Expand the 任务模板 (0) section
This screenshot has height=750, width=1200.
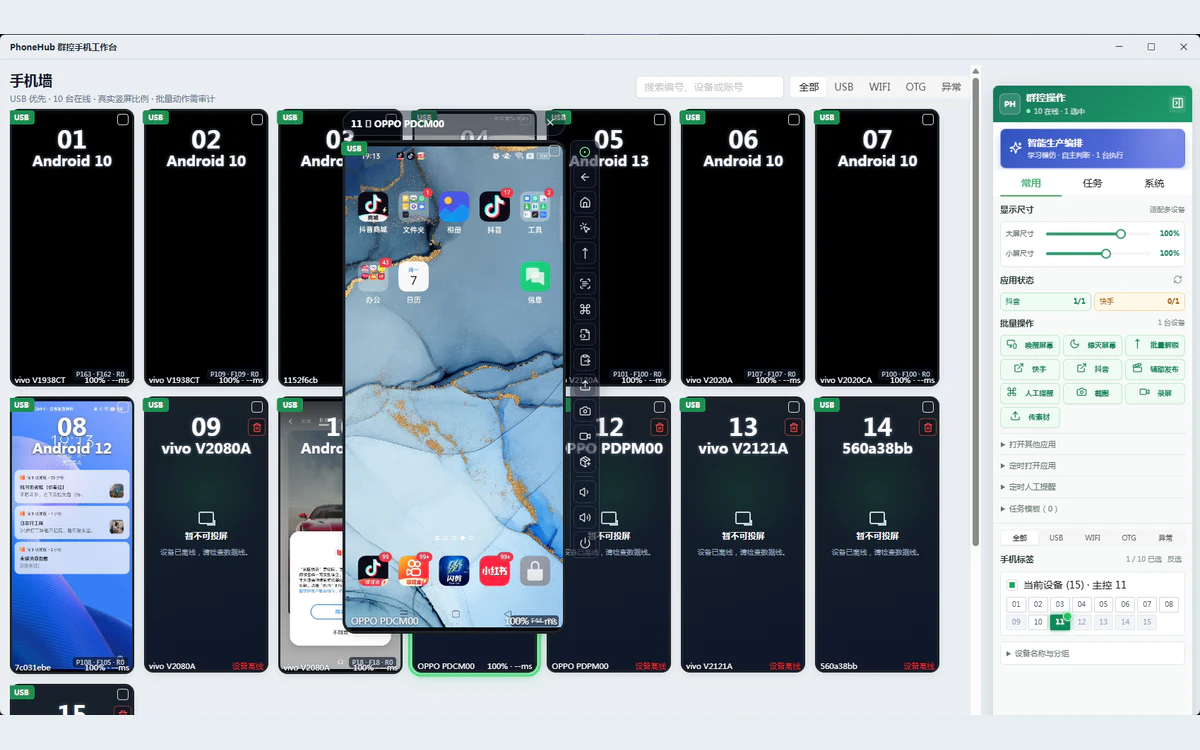[1092, 509]
